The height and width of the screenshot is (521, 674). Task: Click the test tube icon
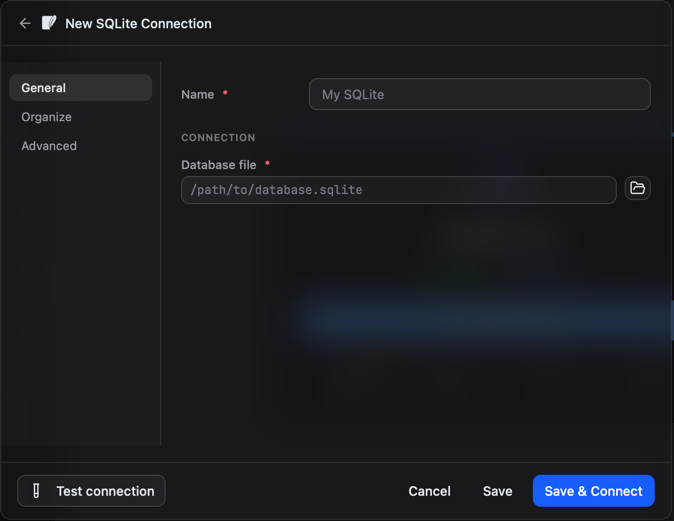click(x=36, y=490)
